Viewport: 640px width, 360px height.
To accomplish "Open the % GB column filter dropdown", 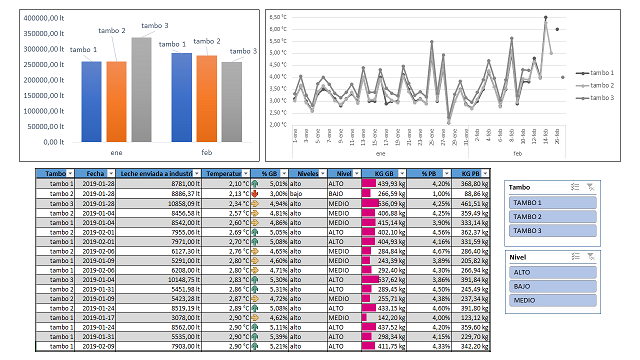I will (284, 173).
